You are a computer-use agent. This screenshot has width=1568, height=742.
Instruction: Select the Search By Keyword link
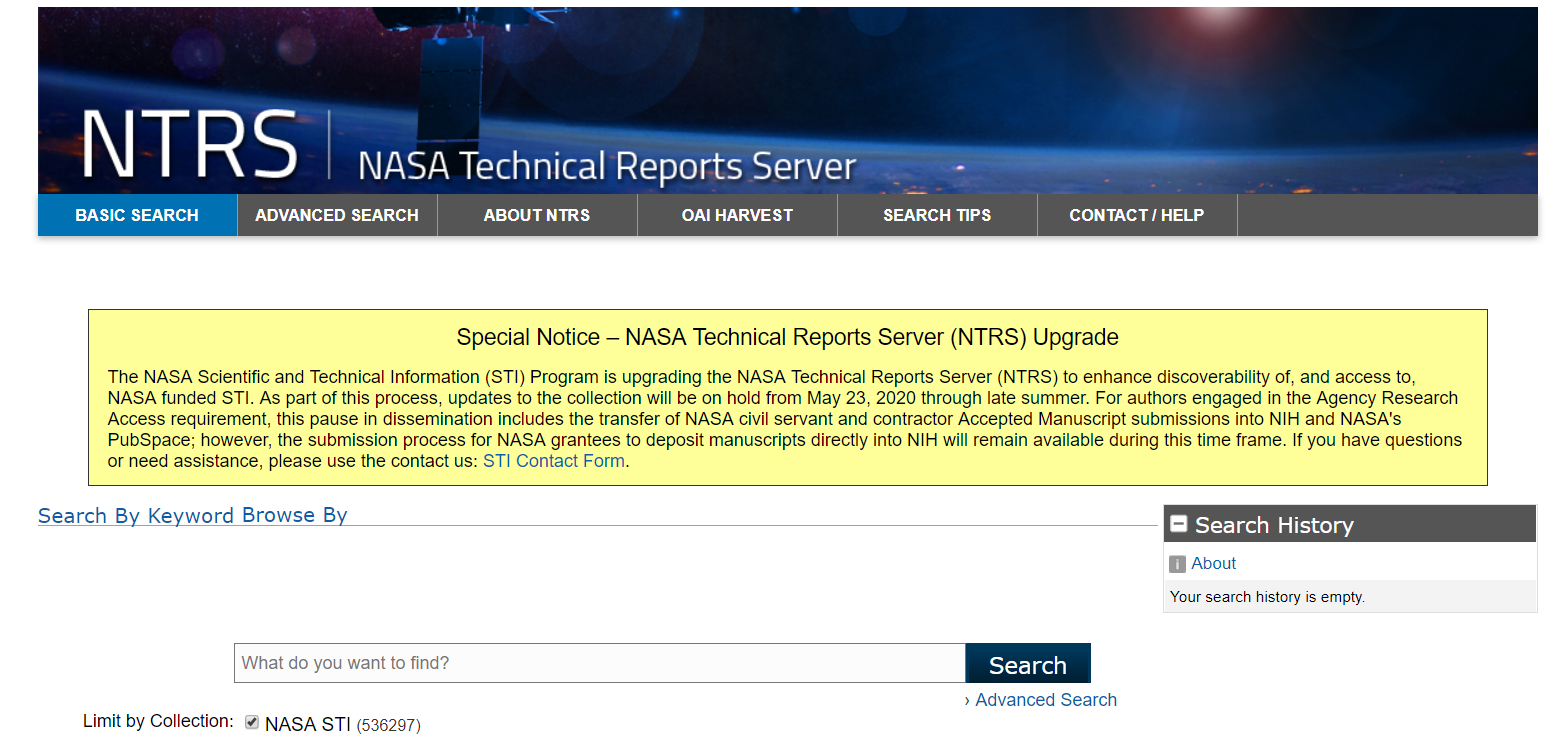point(136,516)
